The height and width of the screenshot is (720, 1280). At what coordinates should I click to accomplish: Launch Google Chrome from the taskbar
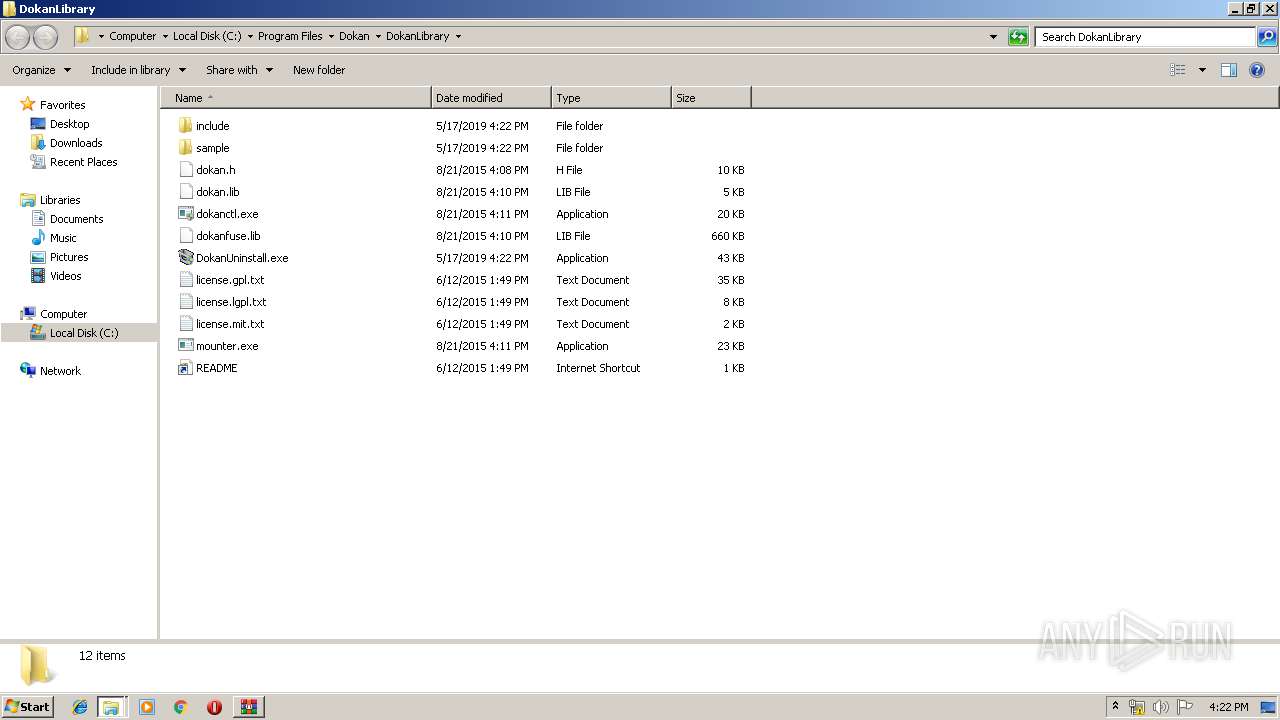pos(181,707)
